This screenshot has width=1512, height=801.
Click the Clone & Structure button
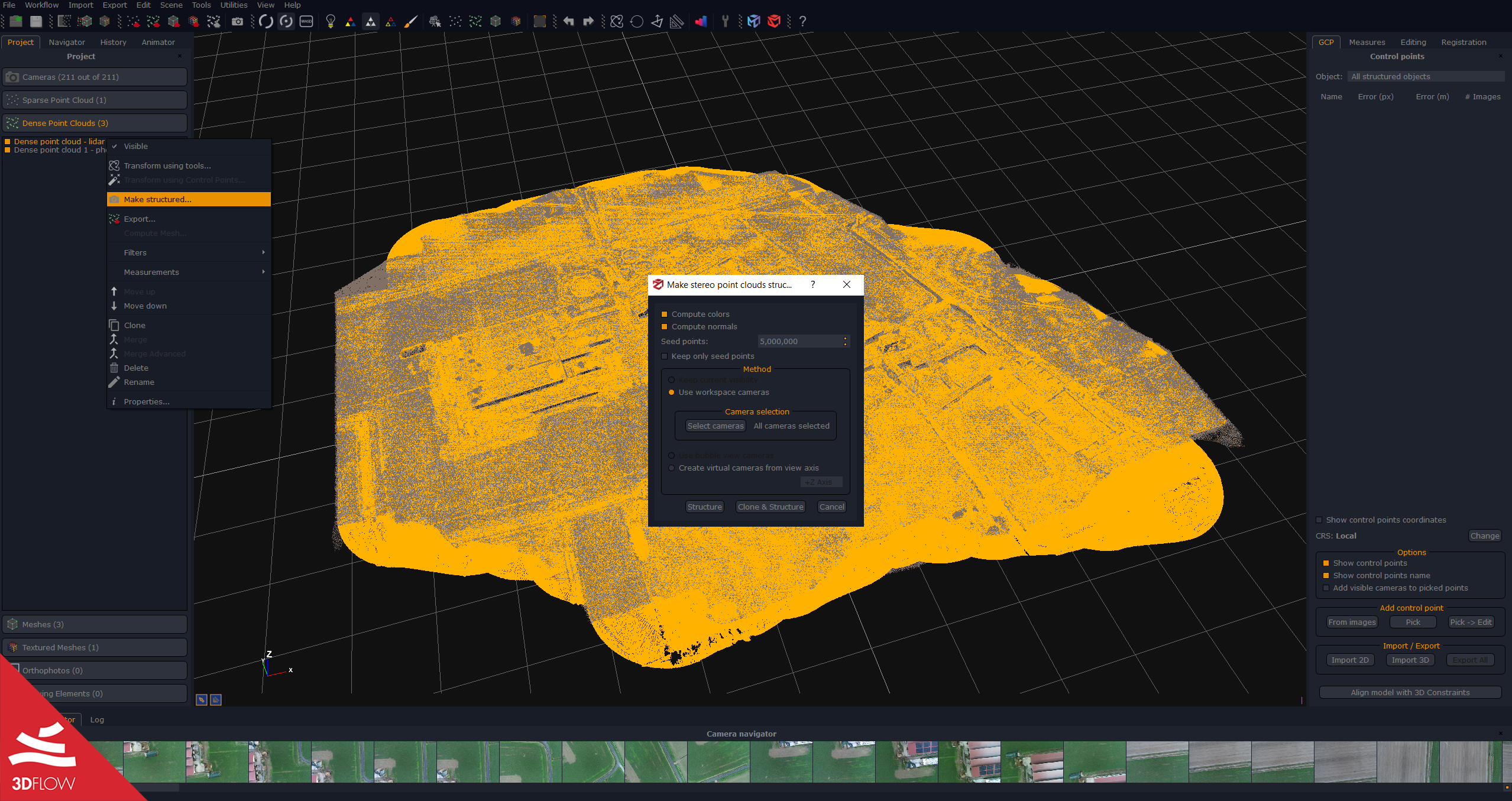coord(770,507)
